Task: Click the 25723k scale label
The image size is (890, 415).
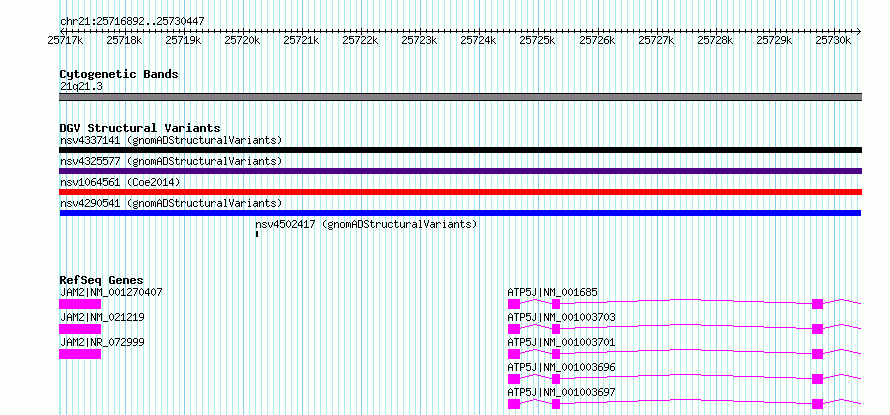Action: 419,40
